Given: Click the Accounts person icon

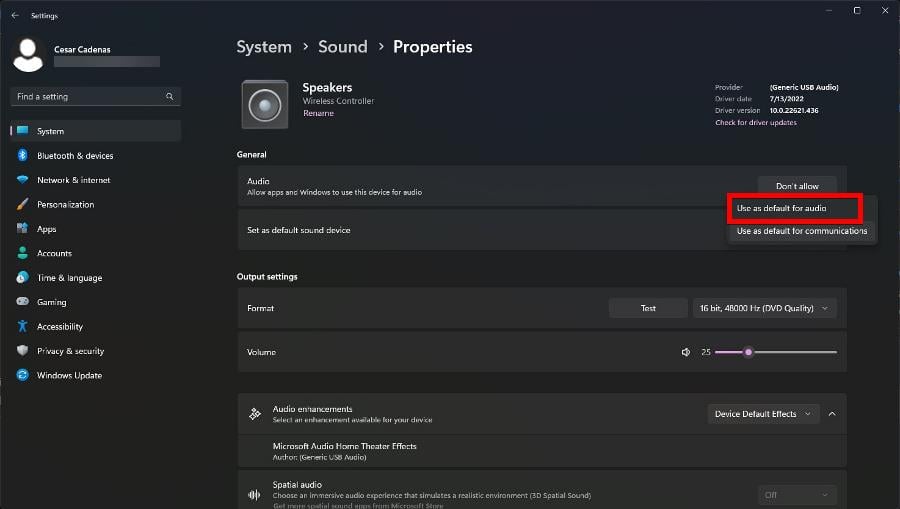Looking at the screenshot, I should coord(22,252).
